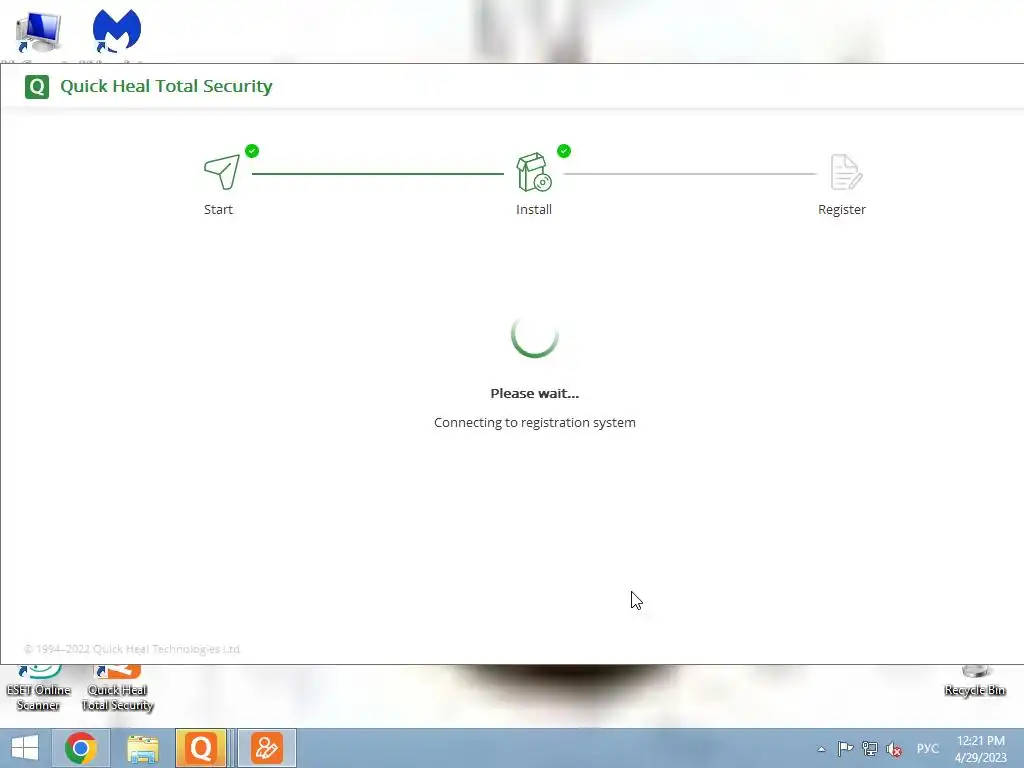The width and height of the screenshot is (1024, 768).
Task: Click progress line between Install and Register
Action: coord(690,174)
